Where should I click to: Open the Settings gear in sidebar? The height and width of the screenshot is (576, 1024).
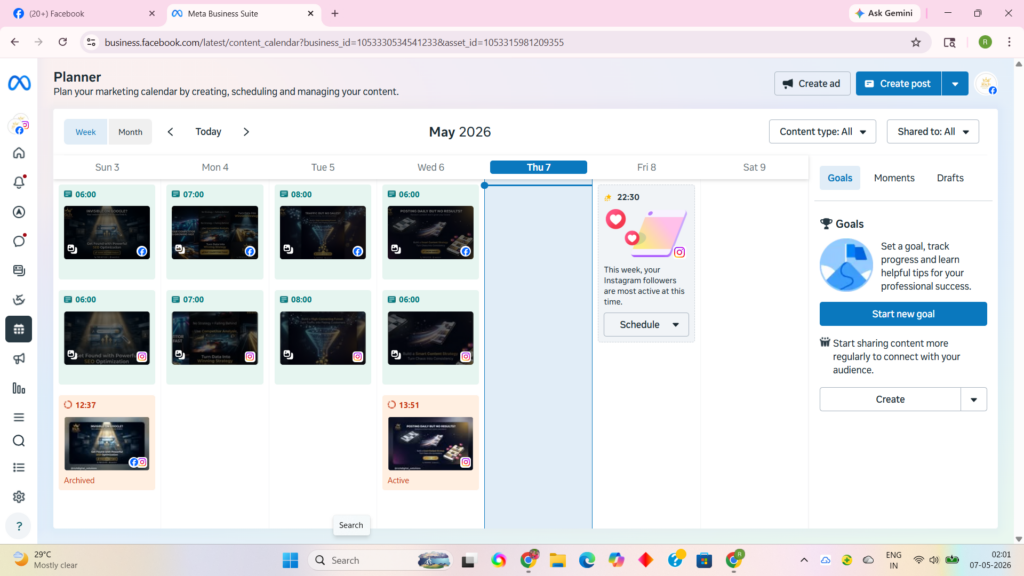[x=19, y=497]
